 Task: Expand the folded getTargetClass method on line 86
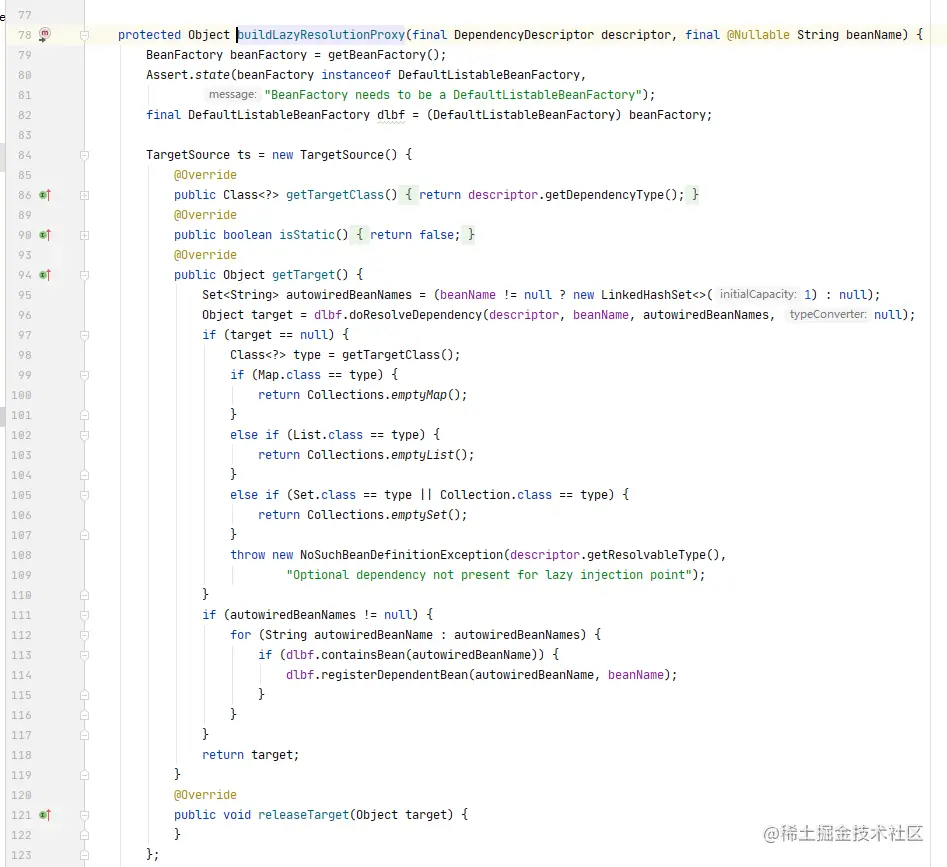[85, 195]
